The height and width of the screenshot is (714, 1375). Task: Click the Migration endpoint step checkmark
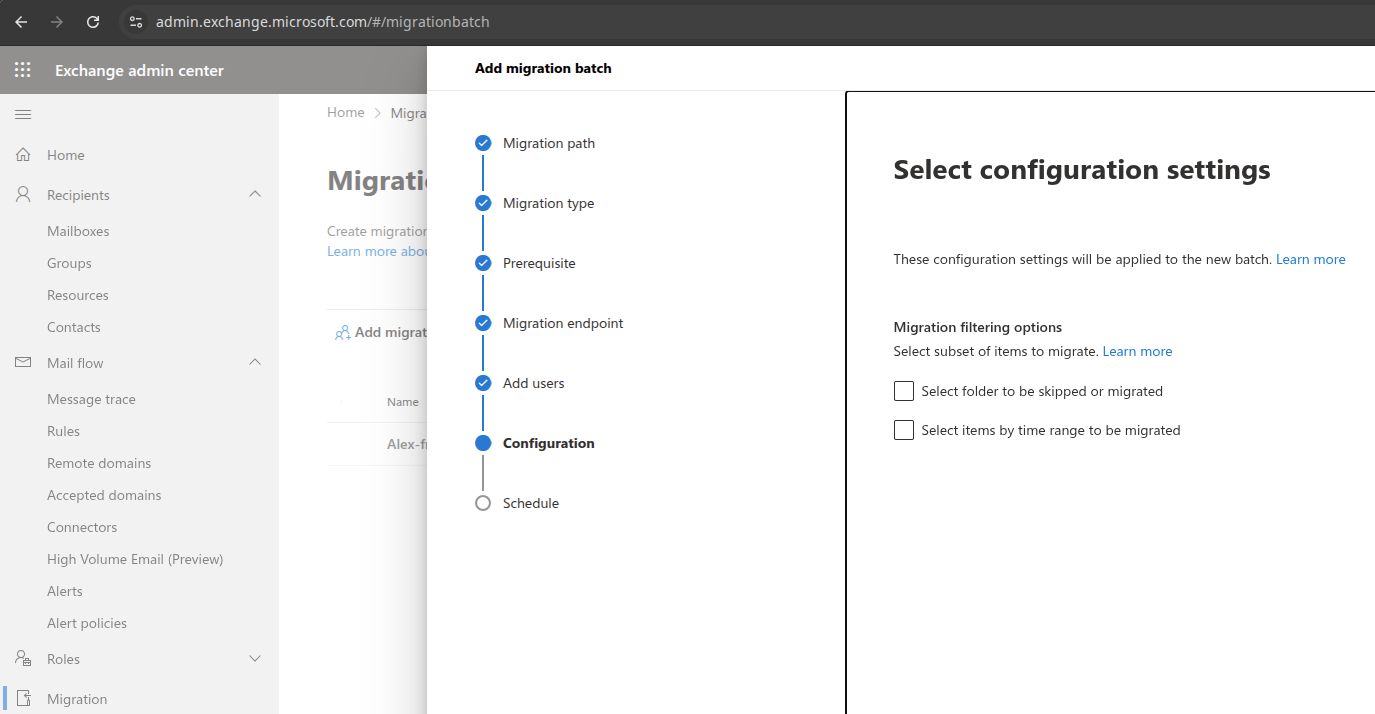[483, 323]
